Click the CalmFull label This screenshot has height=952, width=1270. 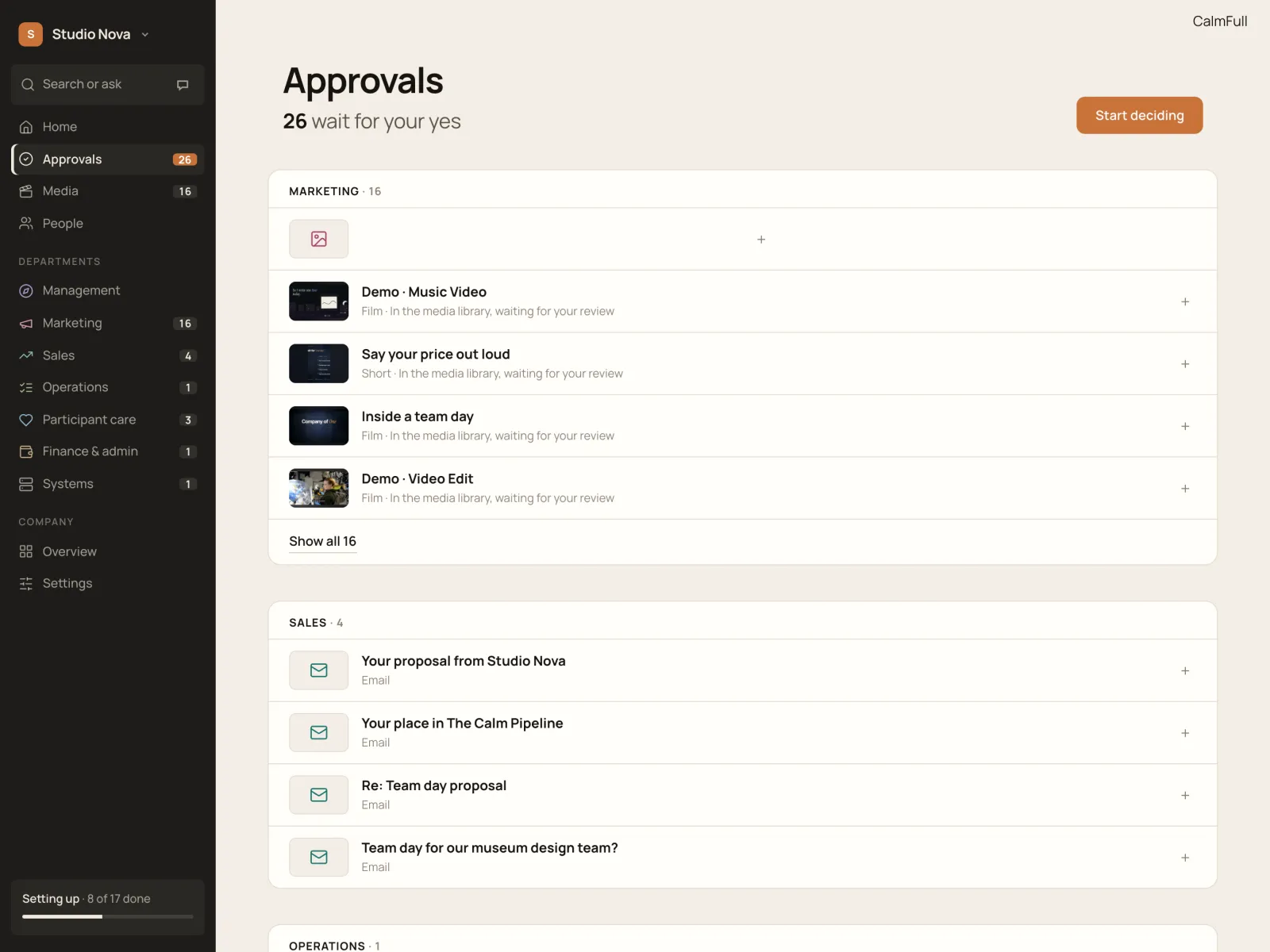point(1220,21)
